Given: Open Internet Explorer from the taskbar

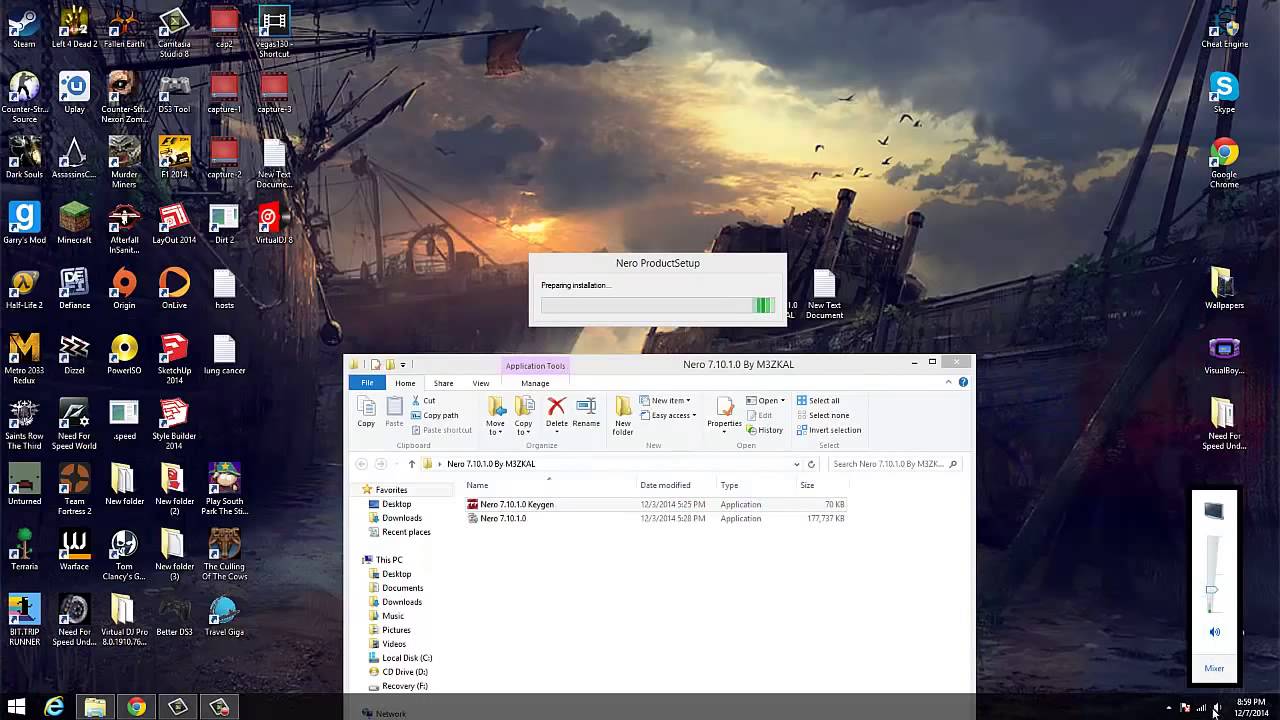Looking at the screenshot, I should coord(54,707).
